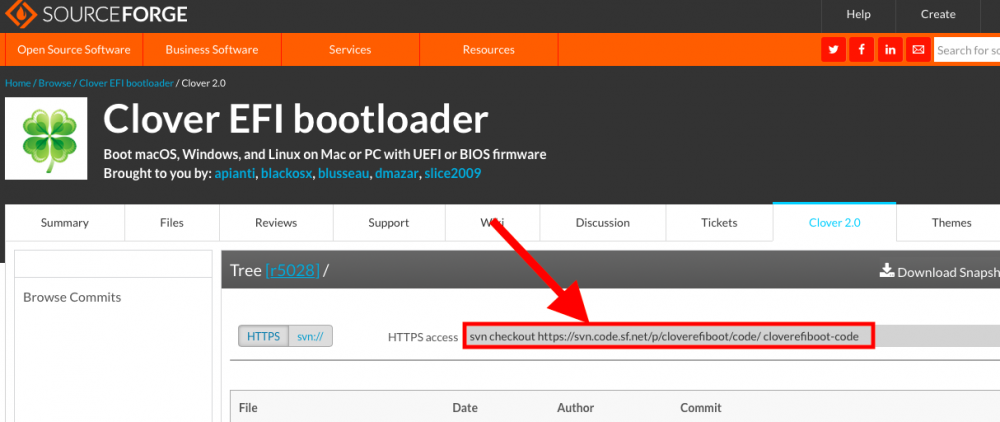Open the Facebook icon link
This screenshot has height=422, width=1000.
click(x=862, y=50)
